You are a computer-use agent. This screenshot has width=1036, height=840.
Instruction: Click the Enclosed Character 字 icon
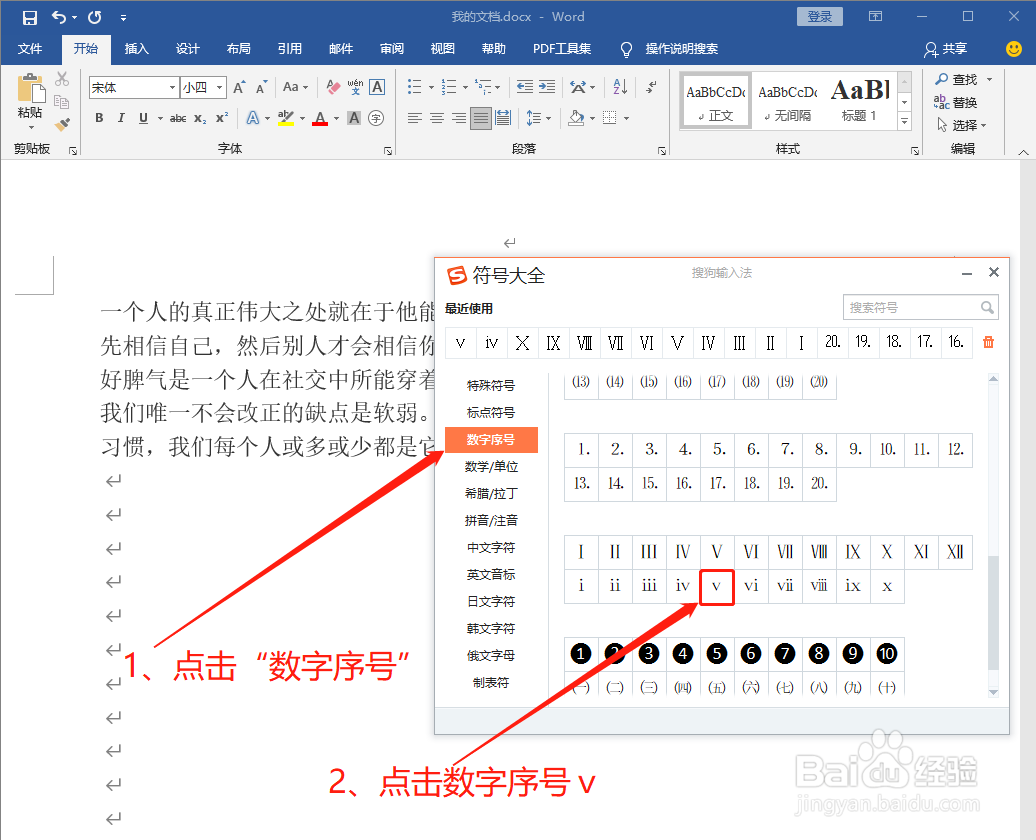376,118
